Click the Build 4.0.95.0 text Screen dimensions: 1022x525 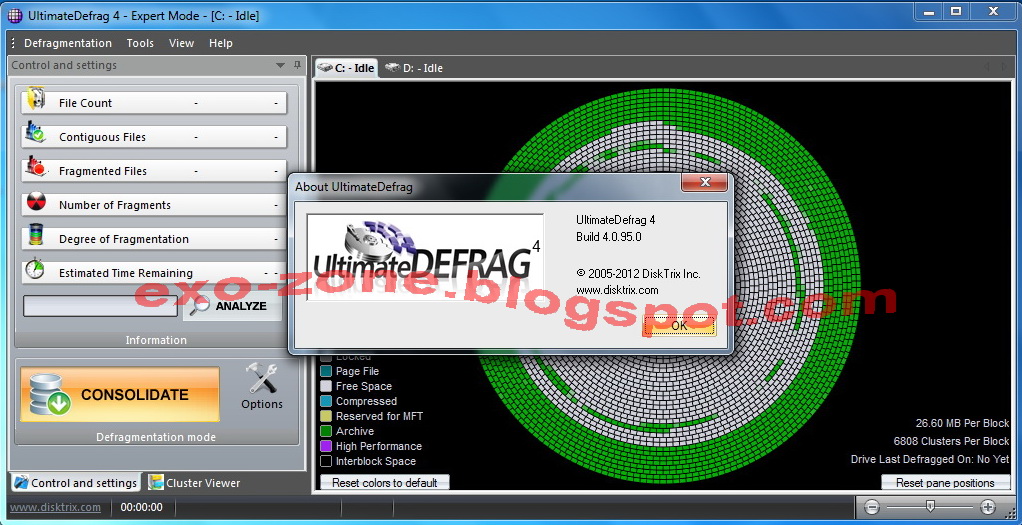[x=608, y=237]
